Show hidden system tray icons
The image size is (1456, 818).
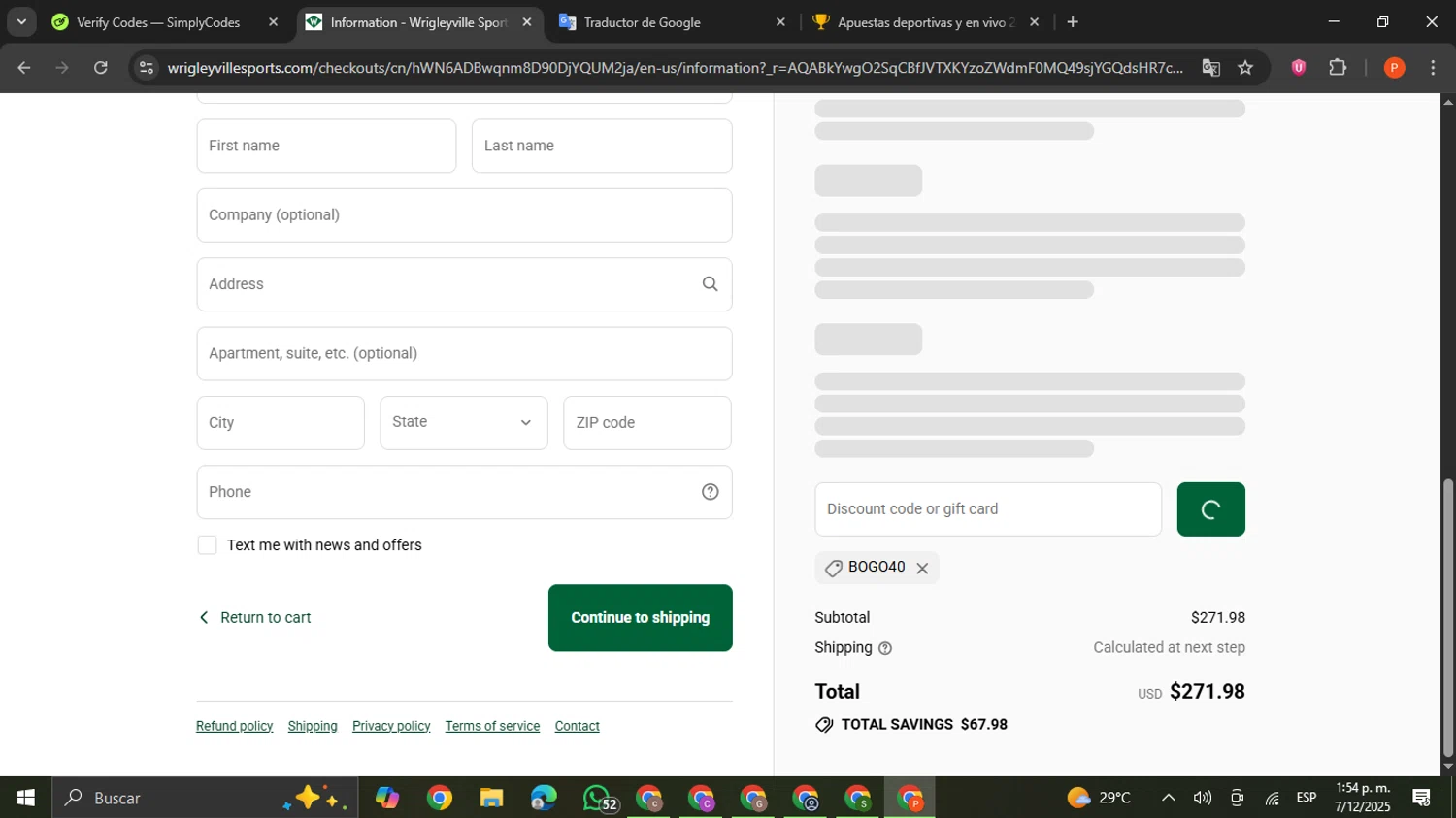1169,798
